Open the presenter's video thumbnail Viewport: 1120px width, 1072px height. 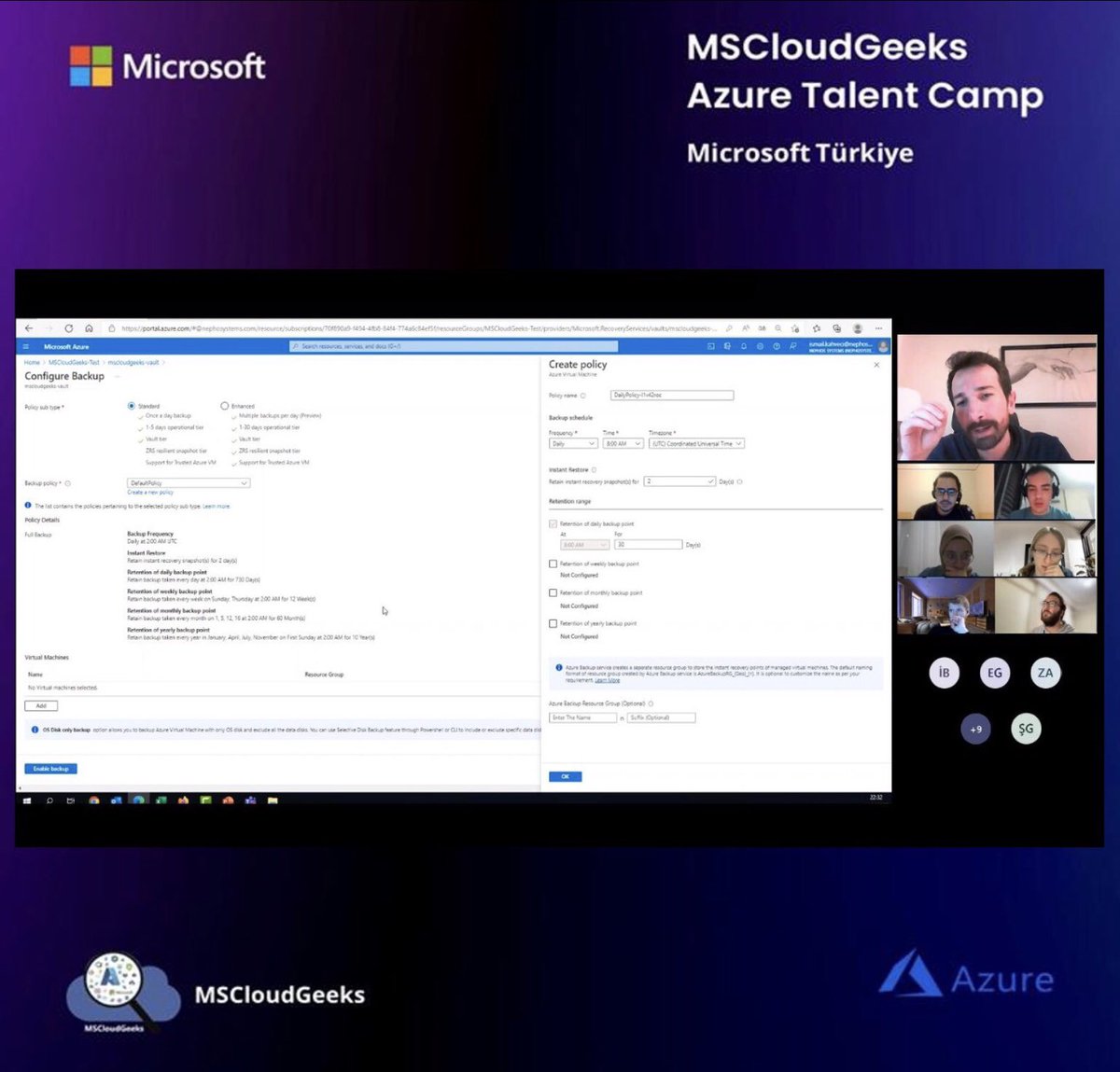[x=997, y=397]
